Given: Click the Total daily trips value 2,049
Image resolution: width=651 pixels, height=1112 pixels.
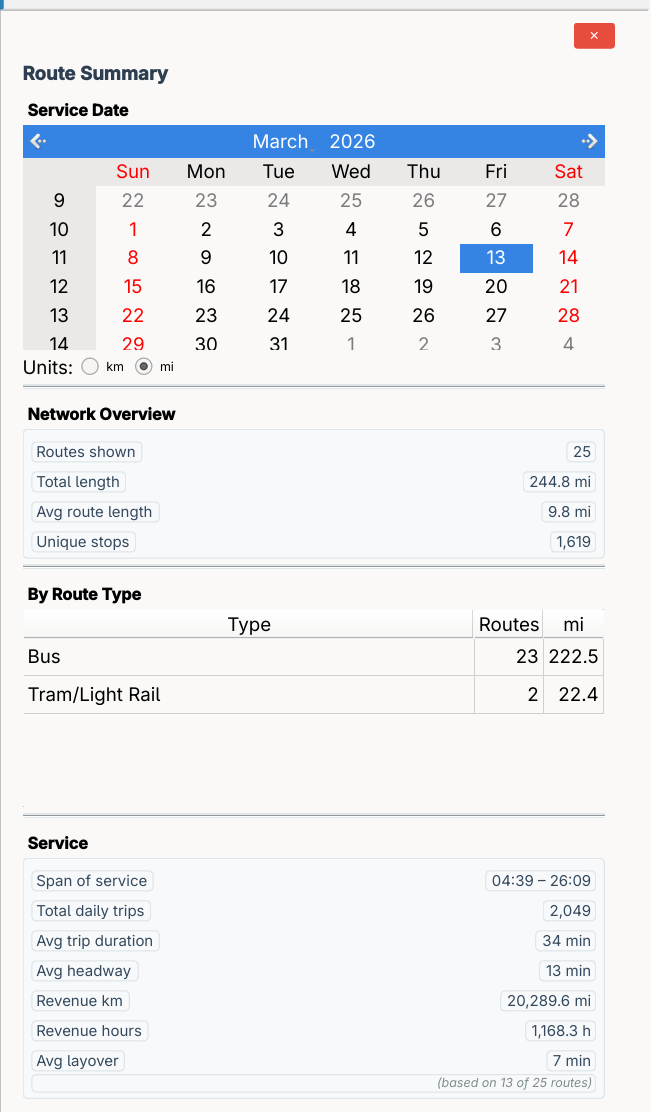Looking at the screenshot, I should [570, 911].
